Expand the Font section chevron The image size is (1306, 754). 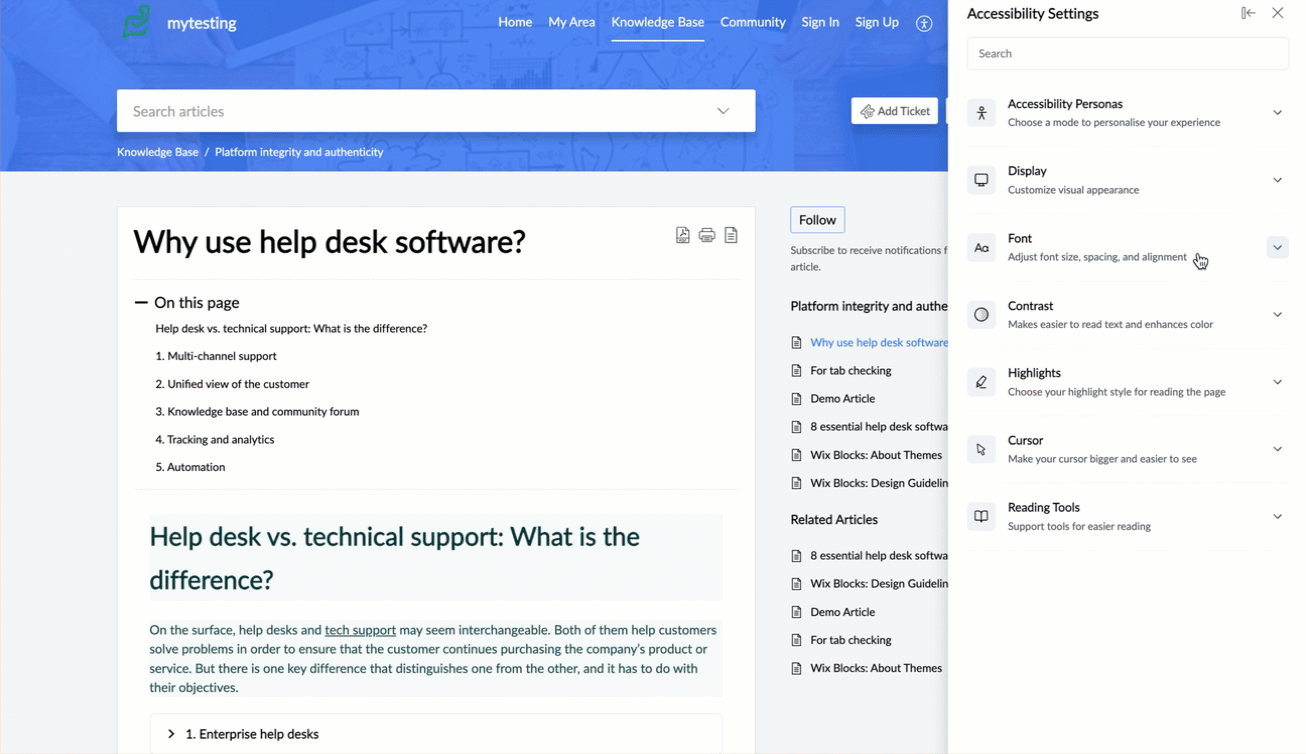1278,247
